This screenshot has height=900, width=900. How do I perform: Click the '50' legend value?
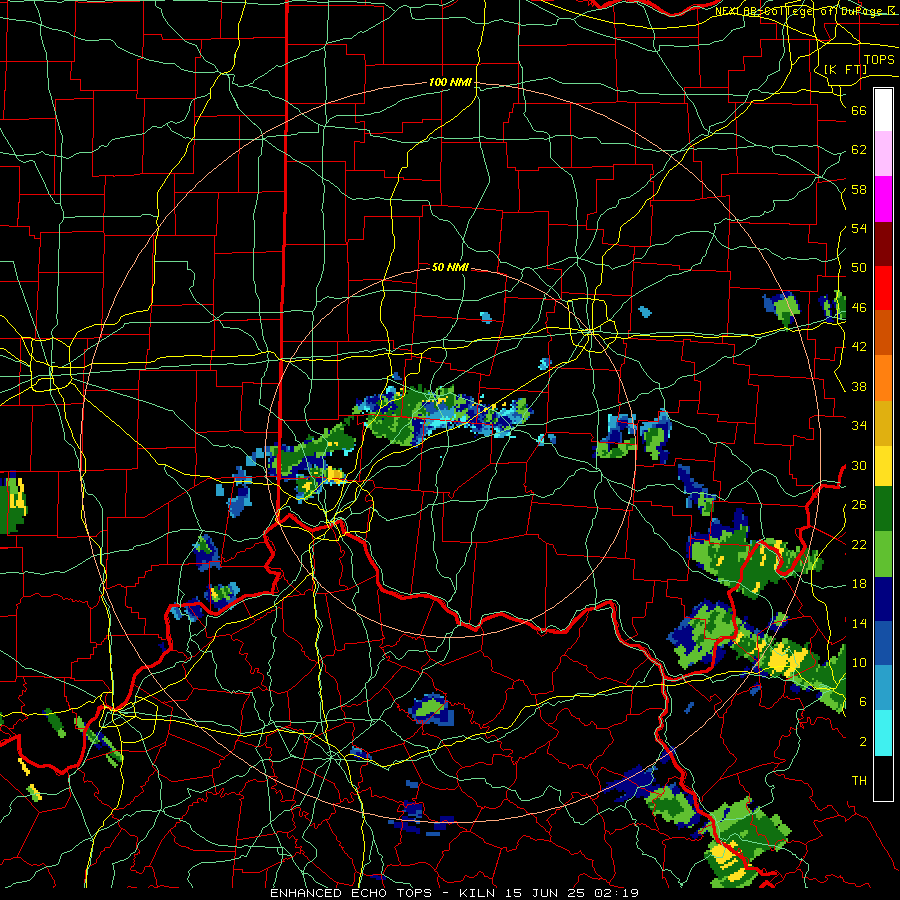coord(859,268)
